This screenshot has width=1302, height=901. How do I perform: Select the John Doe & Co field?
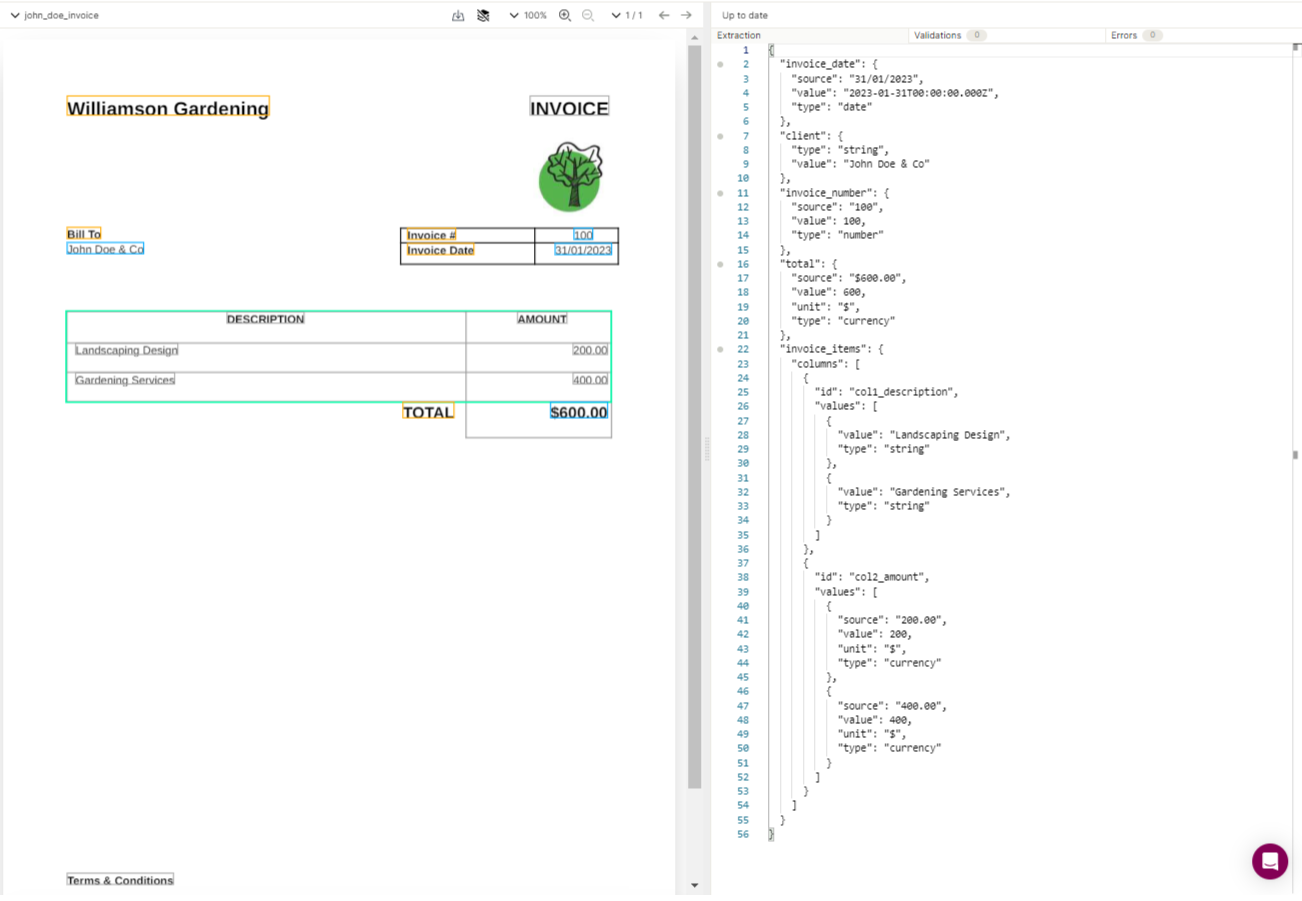[x=105, y=249]
